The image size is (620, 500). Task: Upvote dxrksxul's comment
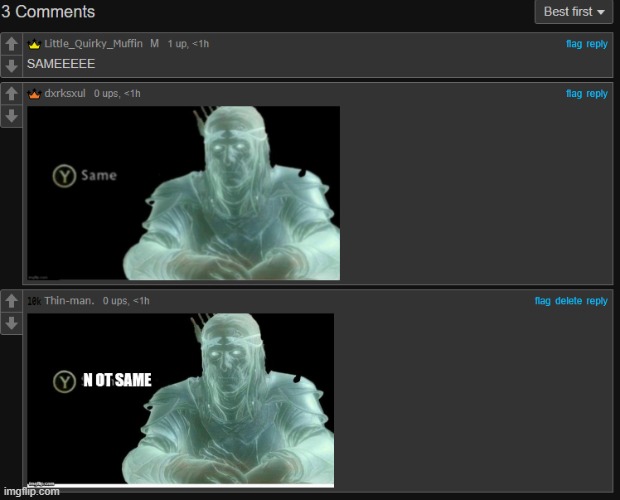11,94
